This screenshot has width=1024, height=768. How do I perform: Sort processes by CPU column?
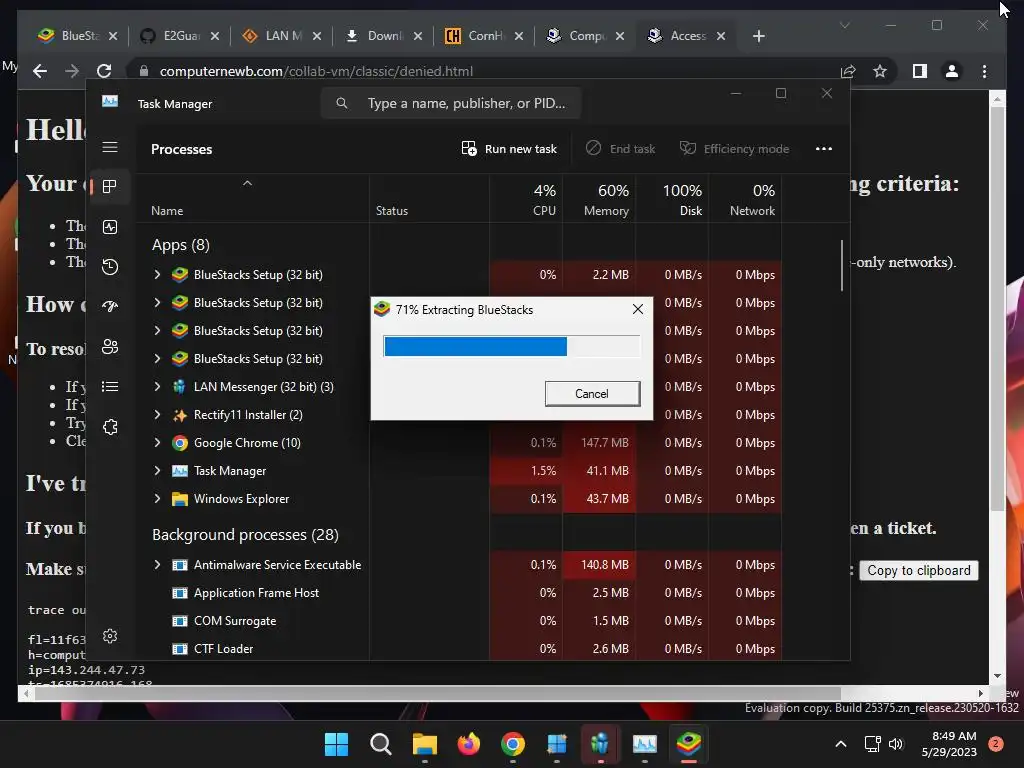click(526, 200)
